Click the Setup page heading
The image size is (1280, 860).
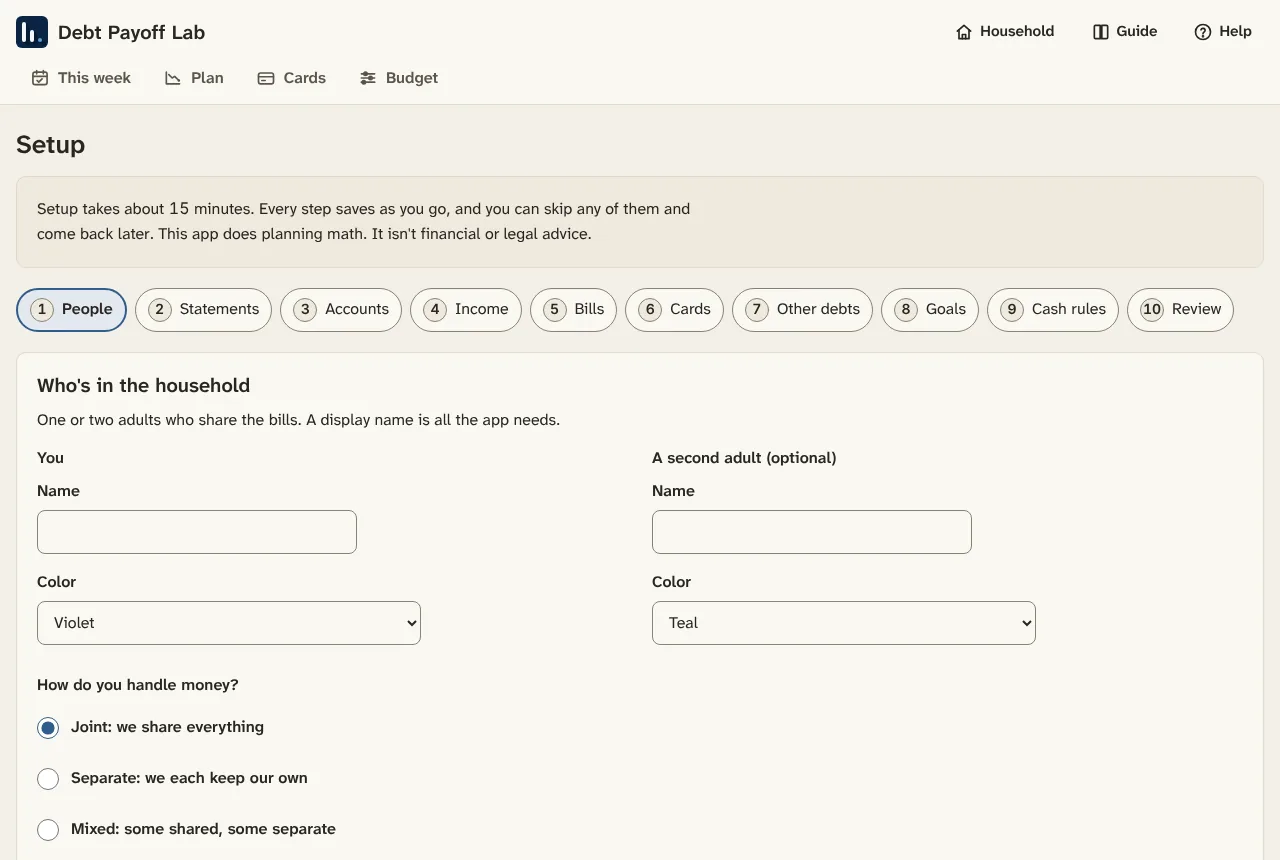[x=50, y=145]
